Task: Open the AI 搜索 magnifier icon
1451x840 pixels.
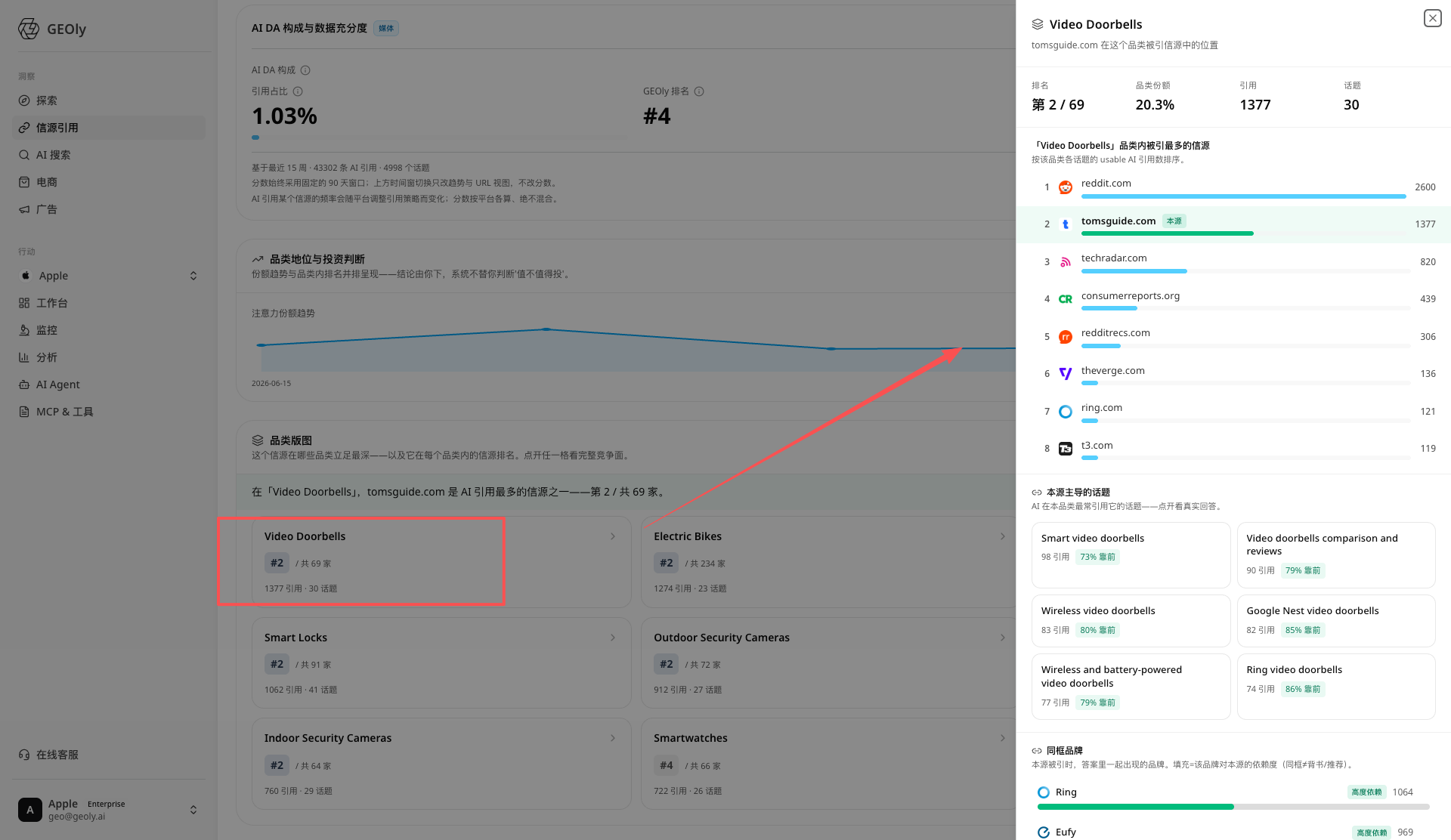Action: [24, 155]
